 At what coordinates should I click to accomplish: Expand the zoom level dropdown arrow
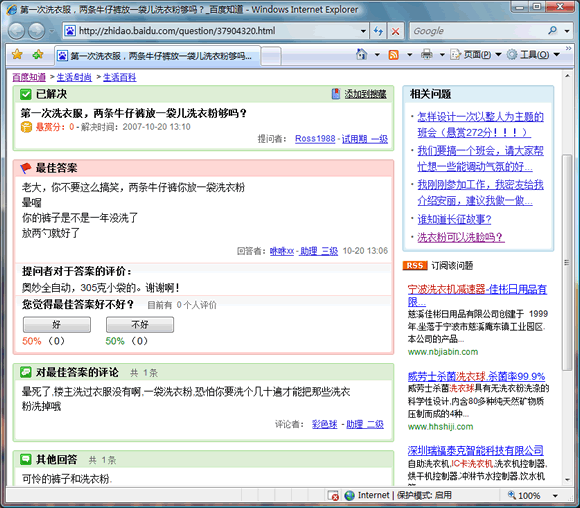tap(555, 496)
